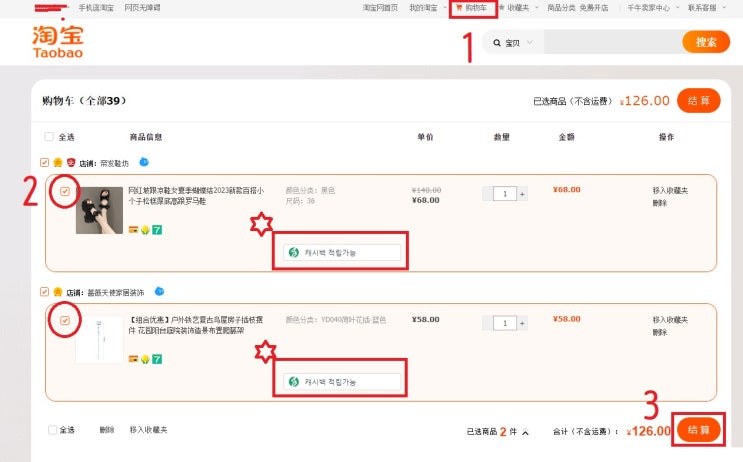Open the 【组合优惠】户外铁艺 product title link

pos(196,325)
